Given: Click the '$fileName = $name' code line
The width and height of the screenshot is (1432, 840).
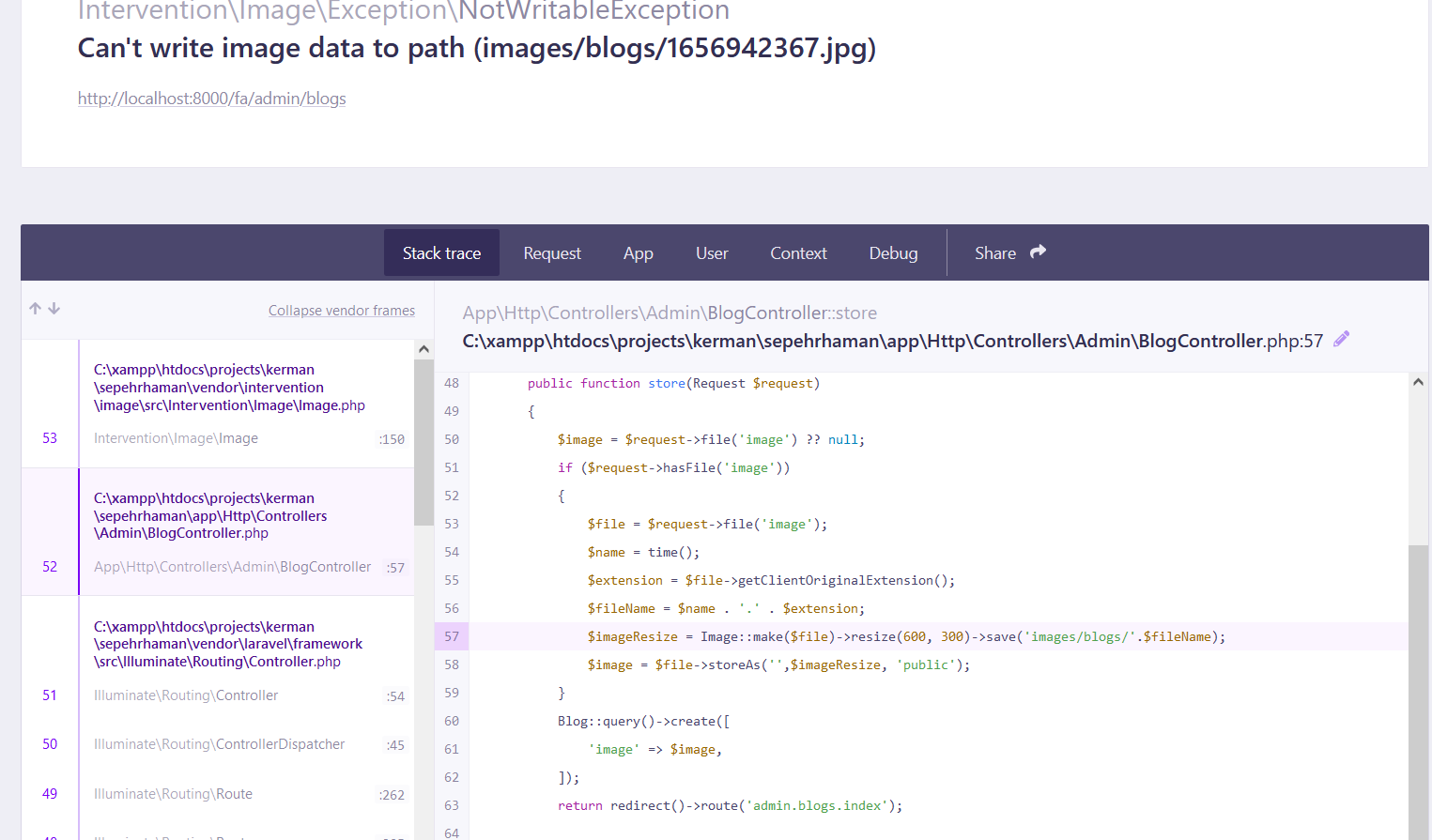Looking at the screenshot, I should point(726,608).
